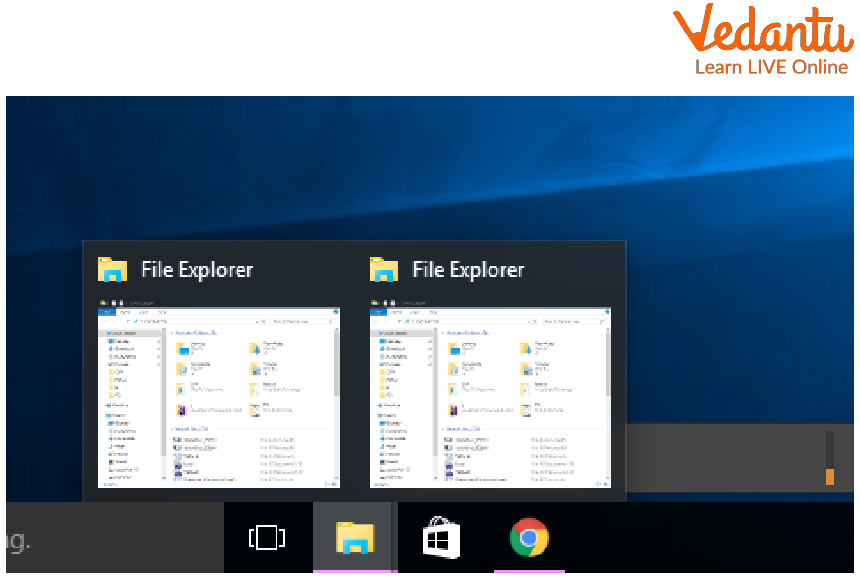Click purple file icon in left preview
The height and width of the screenshot is (581, 860).
(x=181, y=410)
